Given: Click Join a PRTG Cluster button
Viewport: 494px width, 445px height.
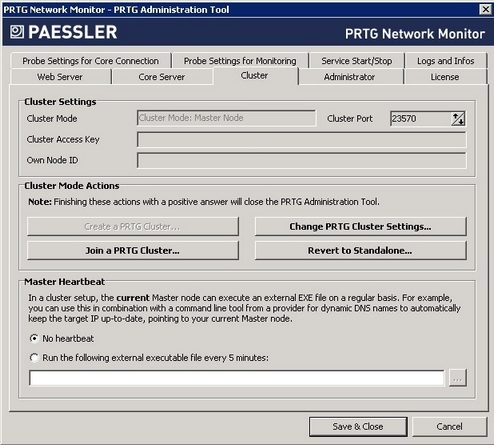Looking at the screenshot, I should click(x=133, y=251).
